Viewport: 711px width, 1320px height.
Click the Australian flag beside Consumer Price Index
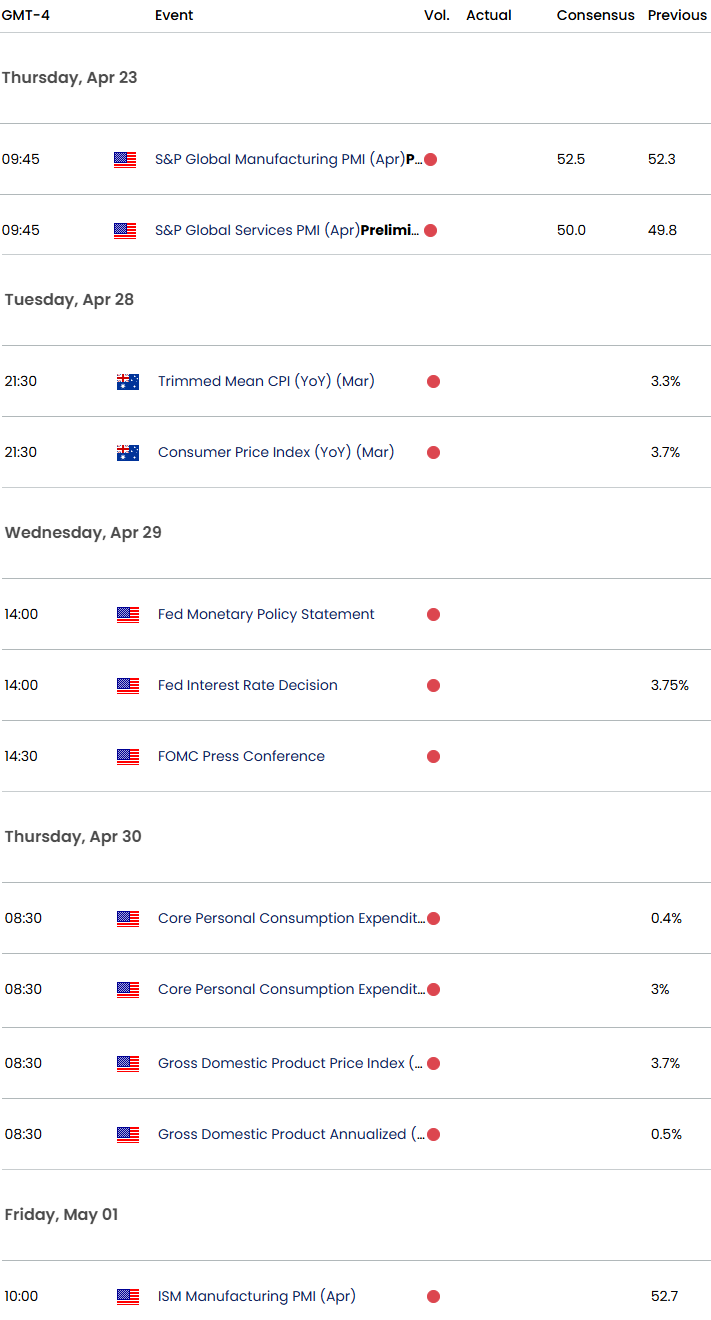click(128, 452)
